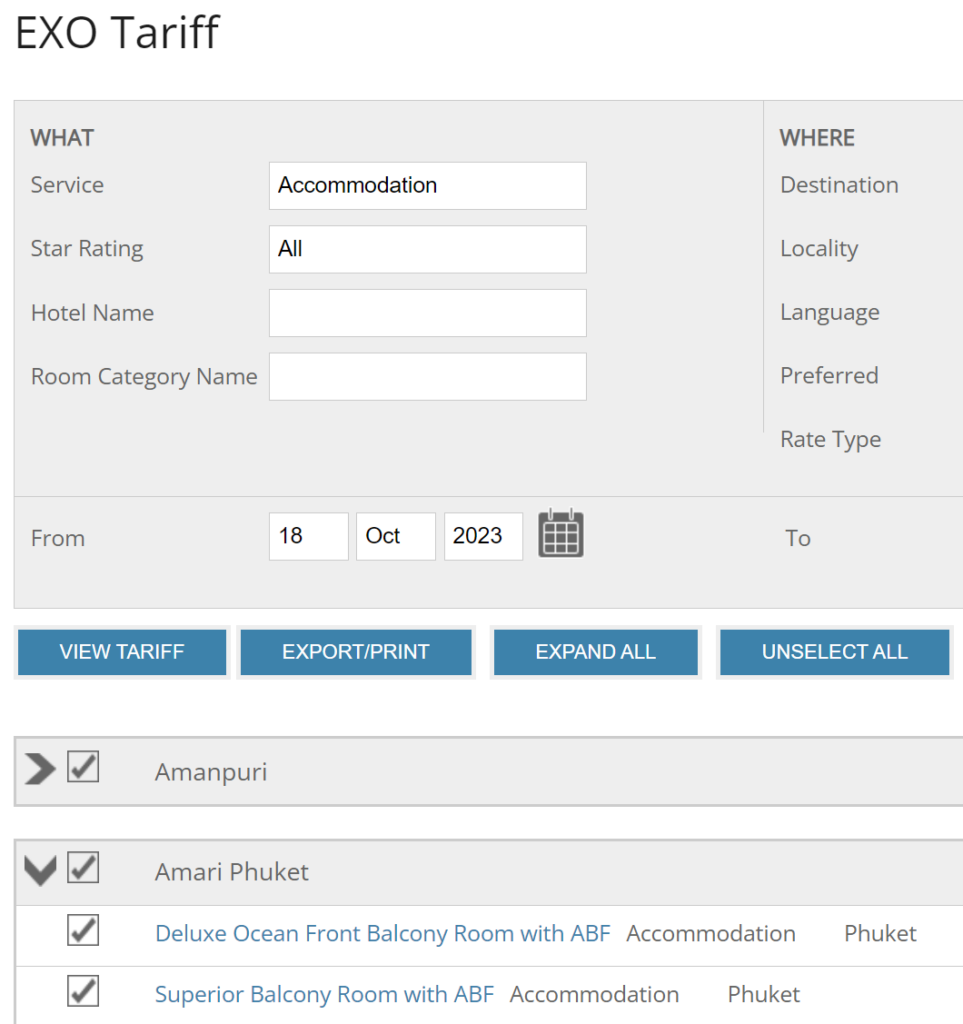The height and width of the screenshot is (1024, 963).
Task: Open Superior Balcony Room with ABF link
Action: (324, 995)
